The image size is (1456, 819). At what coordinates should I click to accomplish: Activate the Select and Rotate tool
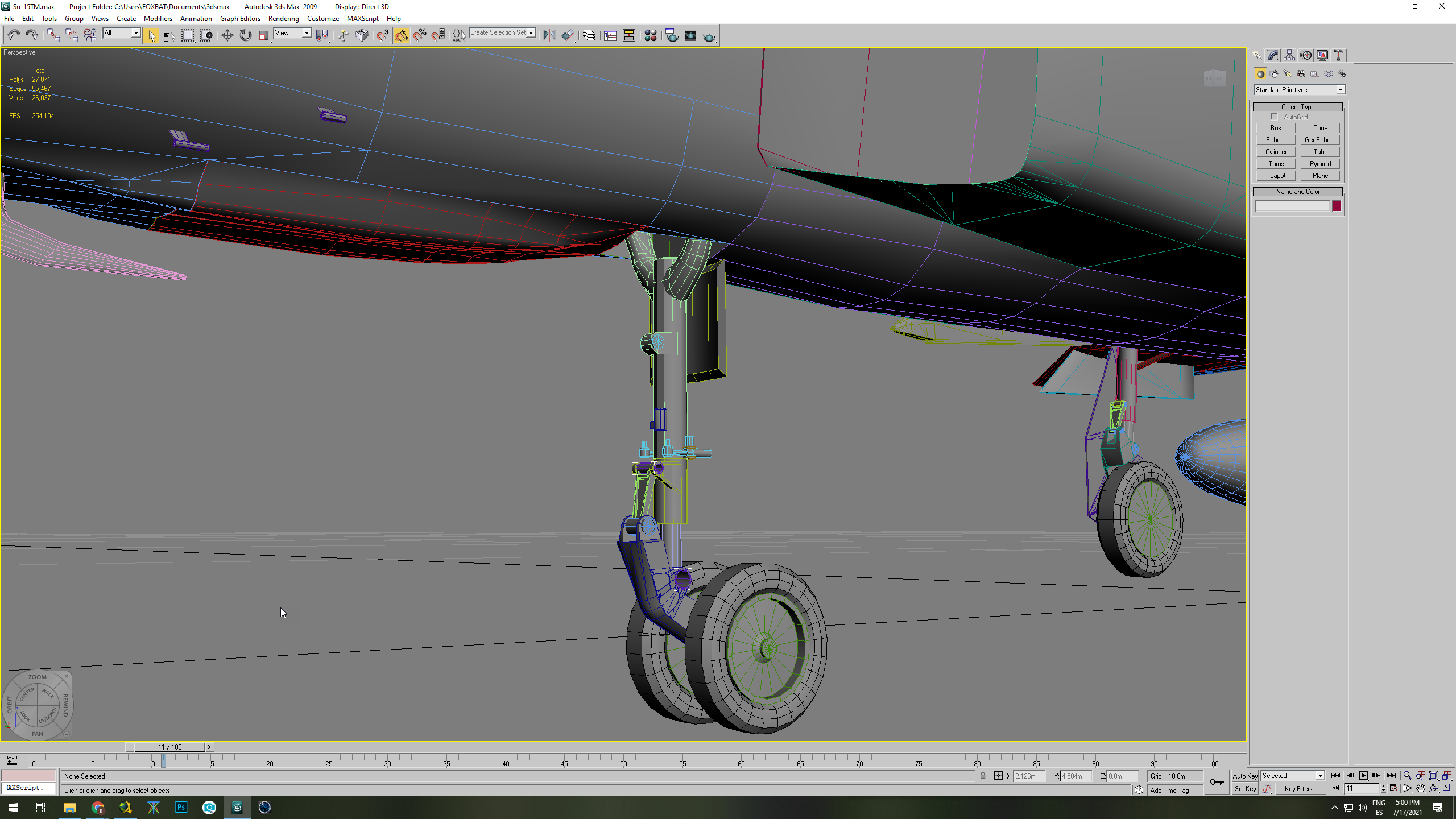click(x=245, y=35)
